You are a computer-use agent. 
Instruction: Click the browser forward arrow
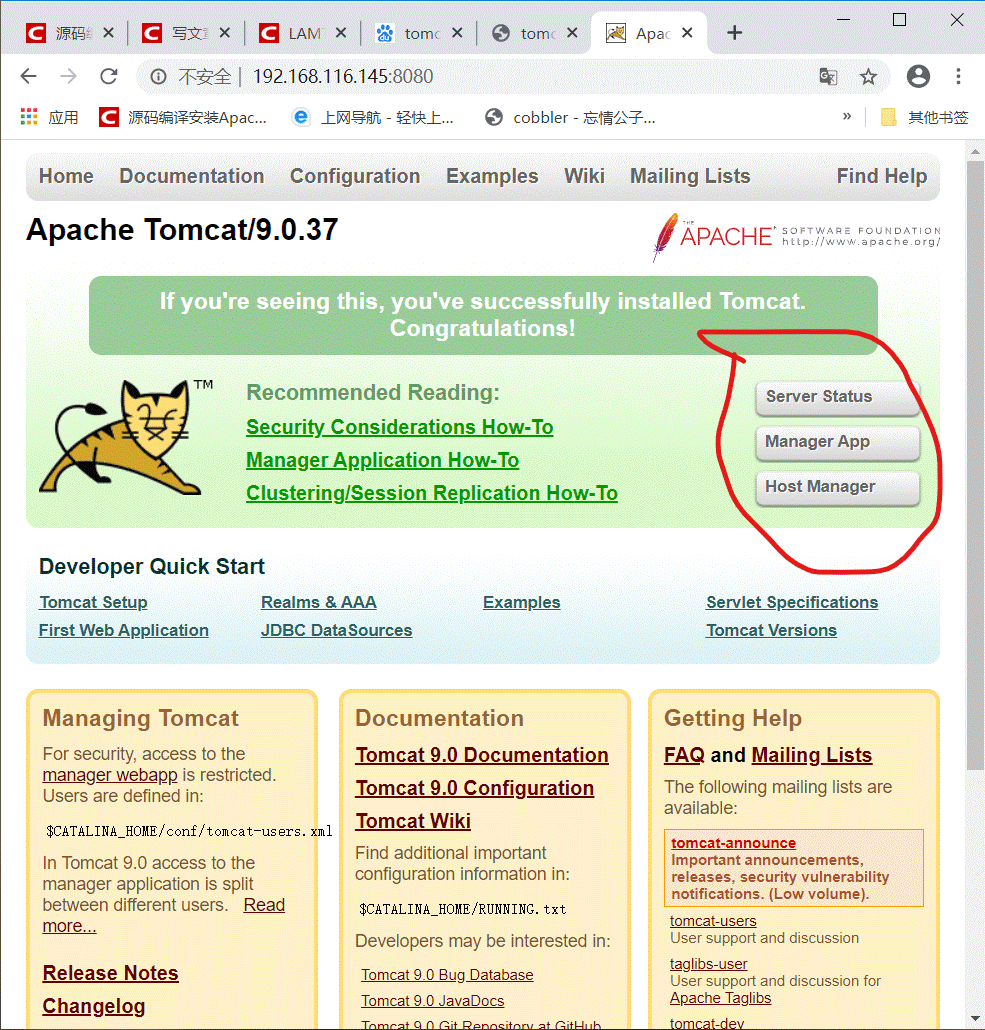pyautogui.click(x=68, y=77)
